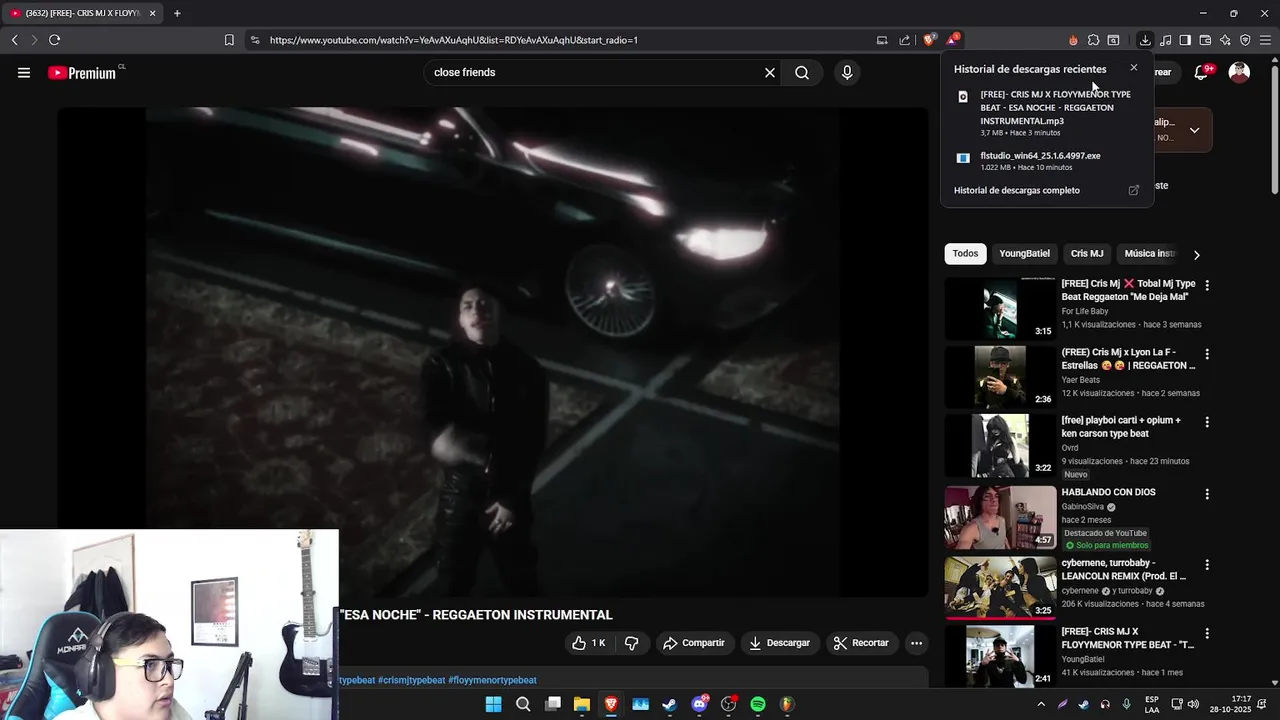Screen dimensions: 1280x720
Task: Click the Recortar clip button
Action: tap(861, 643)
